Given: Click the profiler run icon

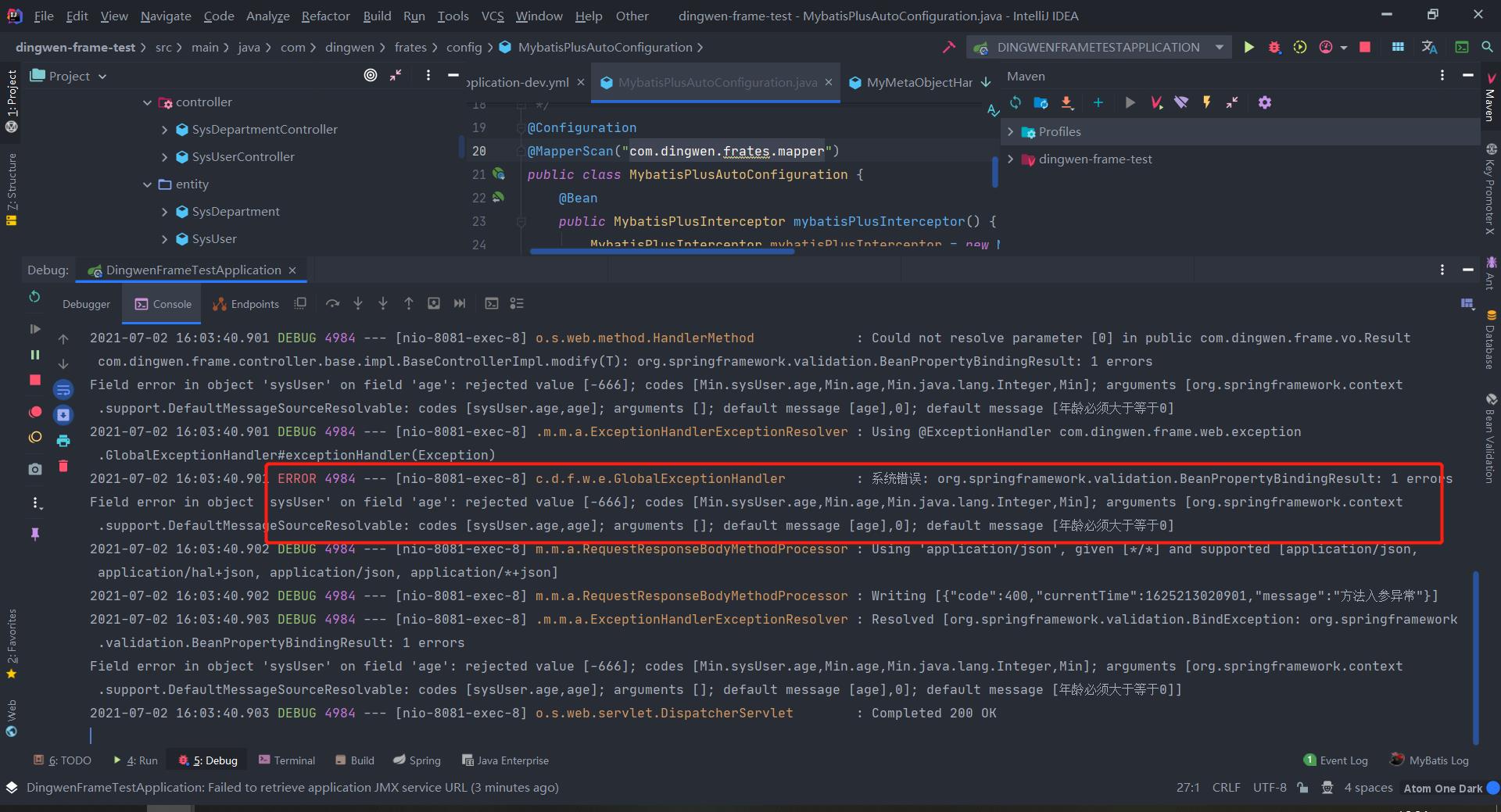Looking at the screenshot, I should tap(1326, 47).
